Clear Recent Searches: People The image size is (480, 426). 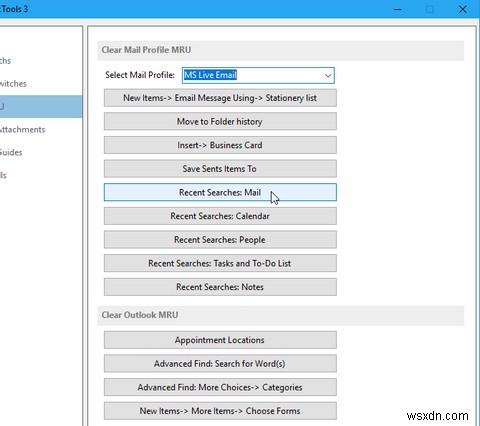[x=220, y=240]
